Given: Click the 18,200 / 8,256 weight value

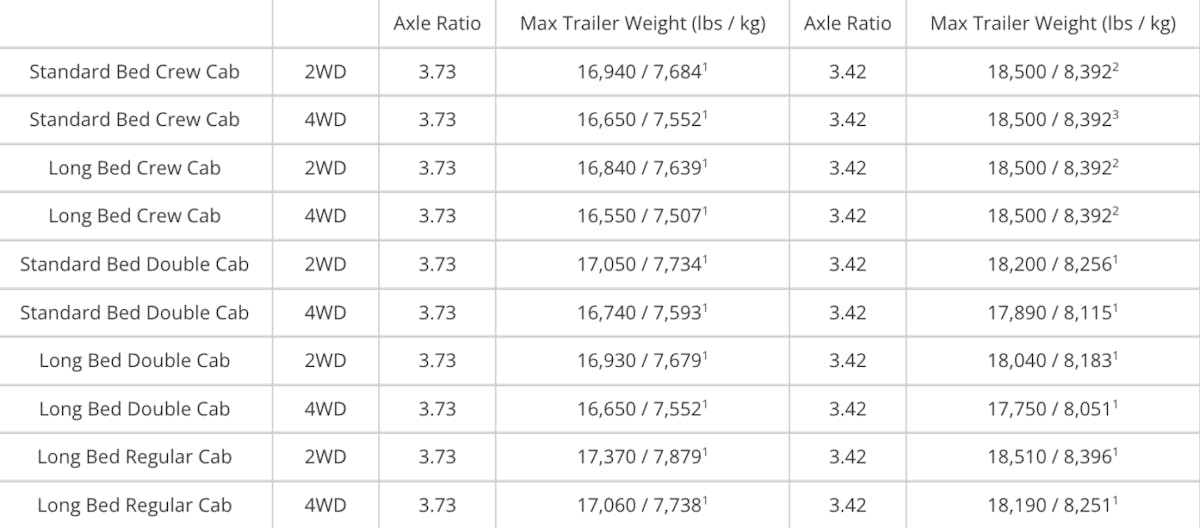Looking at the screenshot, I should pos(1052,264).
